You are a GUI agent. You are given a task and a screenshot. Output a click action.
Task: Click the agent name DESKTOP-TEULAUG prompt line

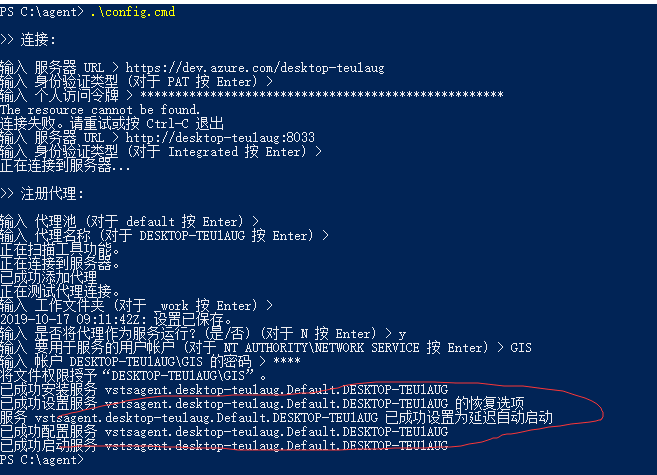pyautogui.click(x=165, y=235)
